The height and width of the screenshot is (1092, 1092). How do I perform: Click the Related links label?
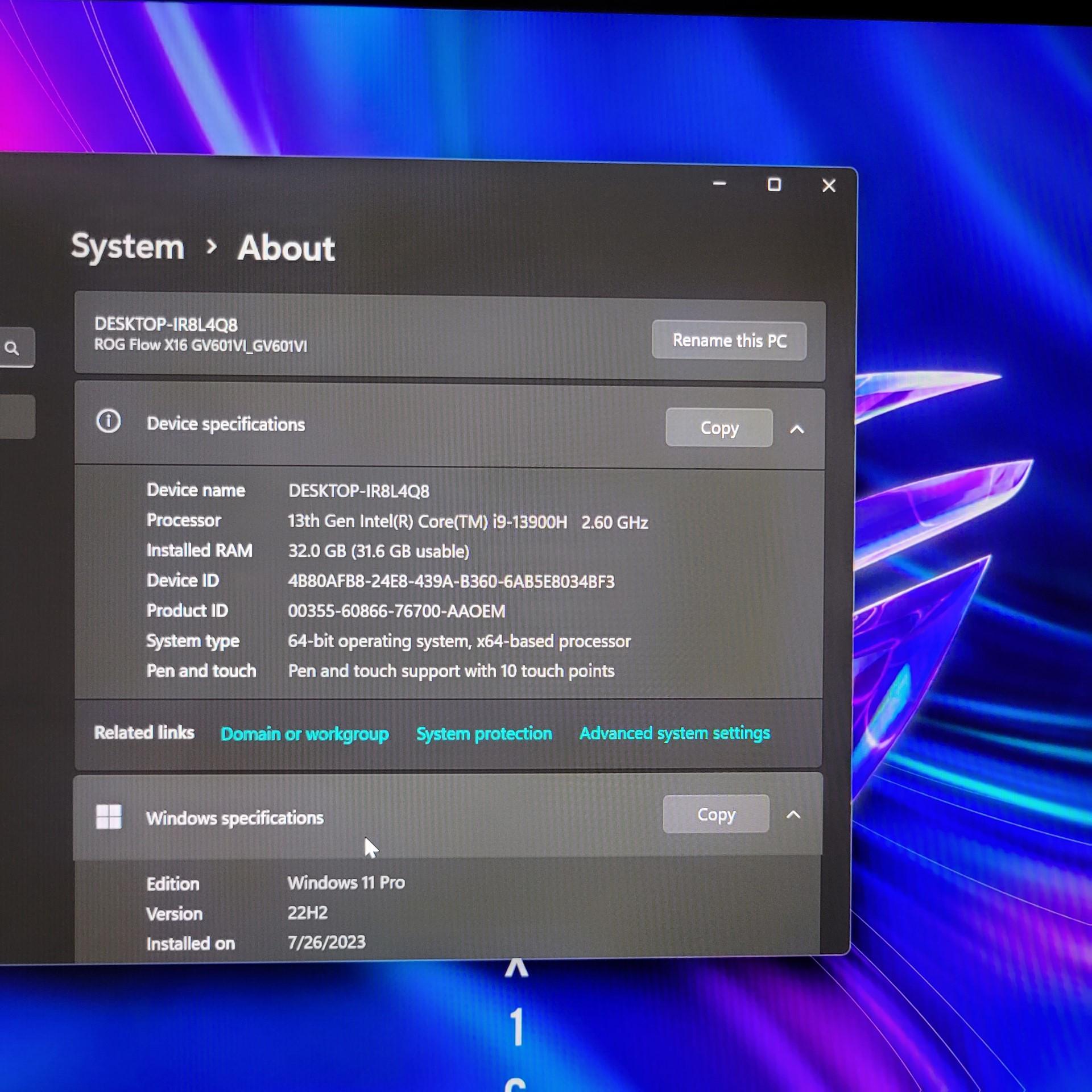coord(144,733)
